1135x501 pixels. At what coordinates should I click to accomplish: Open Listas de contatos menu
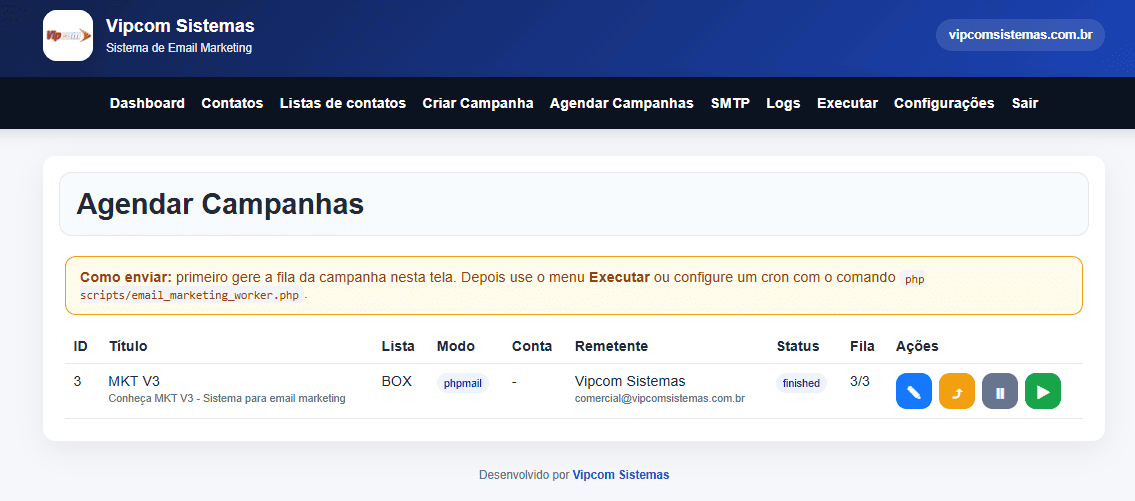pyautogui.click(x=343, y=103)
